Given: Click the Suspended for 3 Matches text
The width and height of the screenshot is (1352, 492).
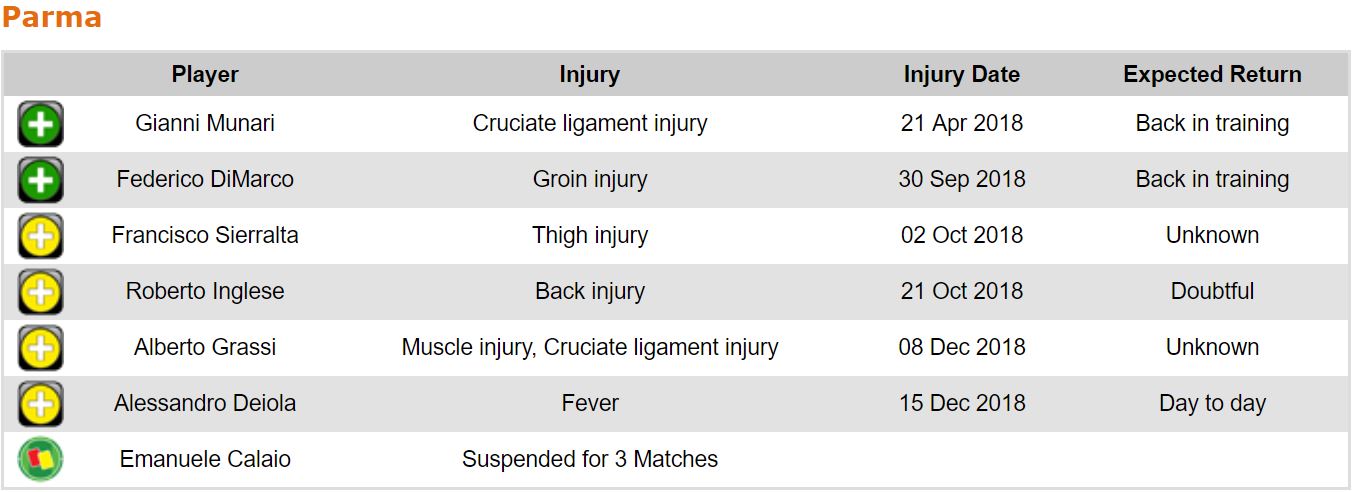Looking at the screenshot, I should pos(589,460).
